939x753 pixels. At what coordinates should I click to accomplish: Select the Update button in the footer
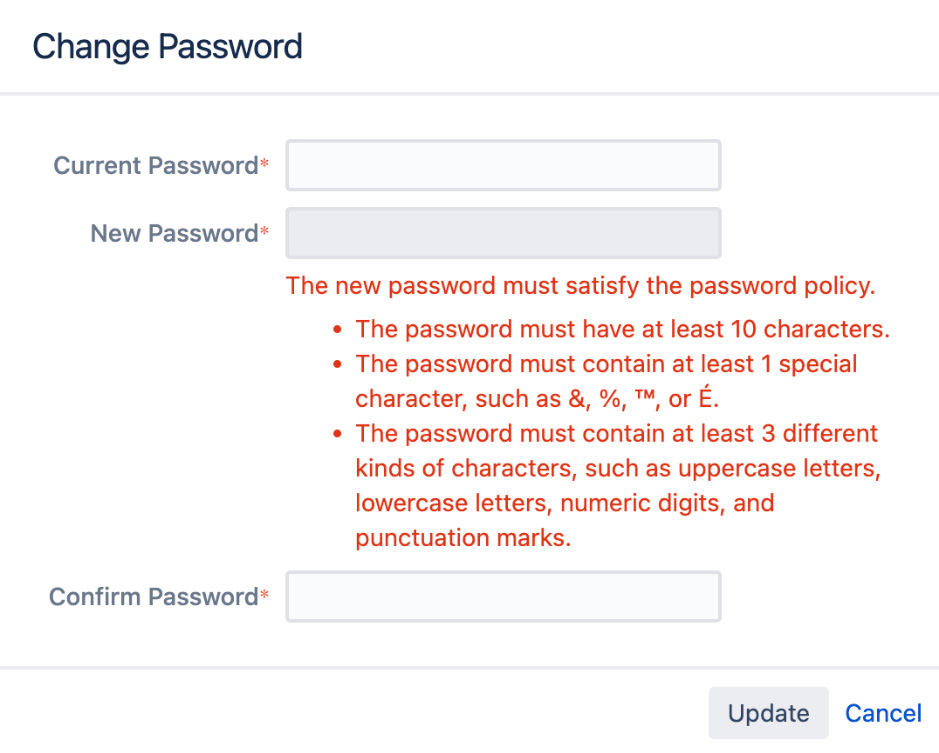(768, 713)
